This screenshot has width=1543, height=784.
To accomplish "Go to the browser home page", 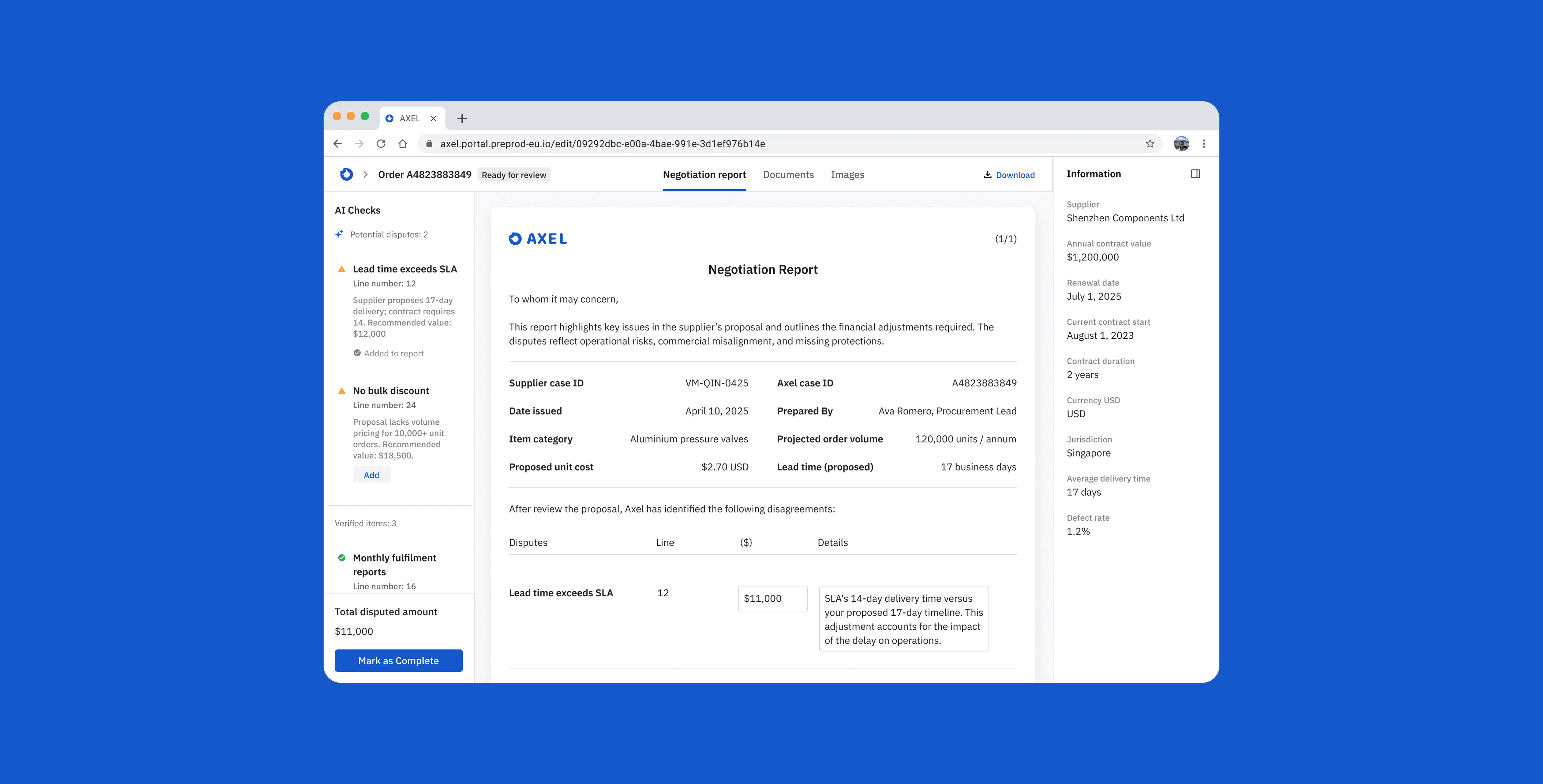I will point(403,144).
